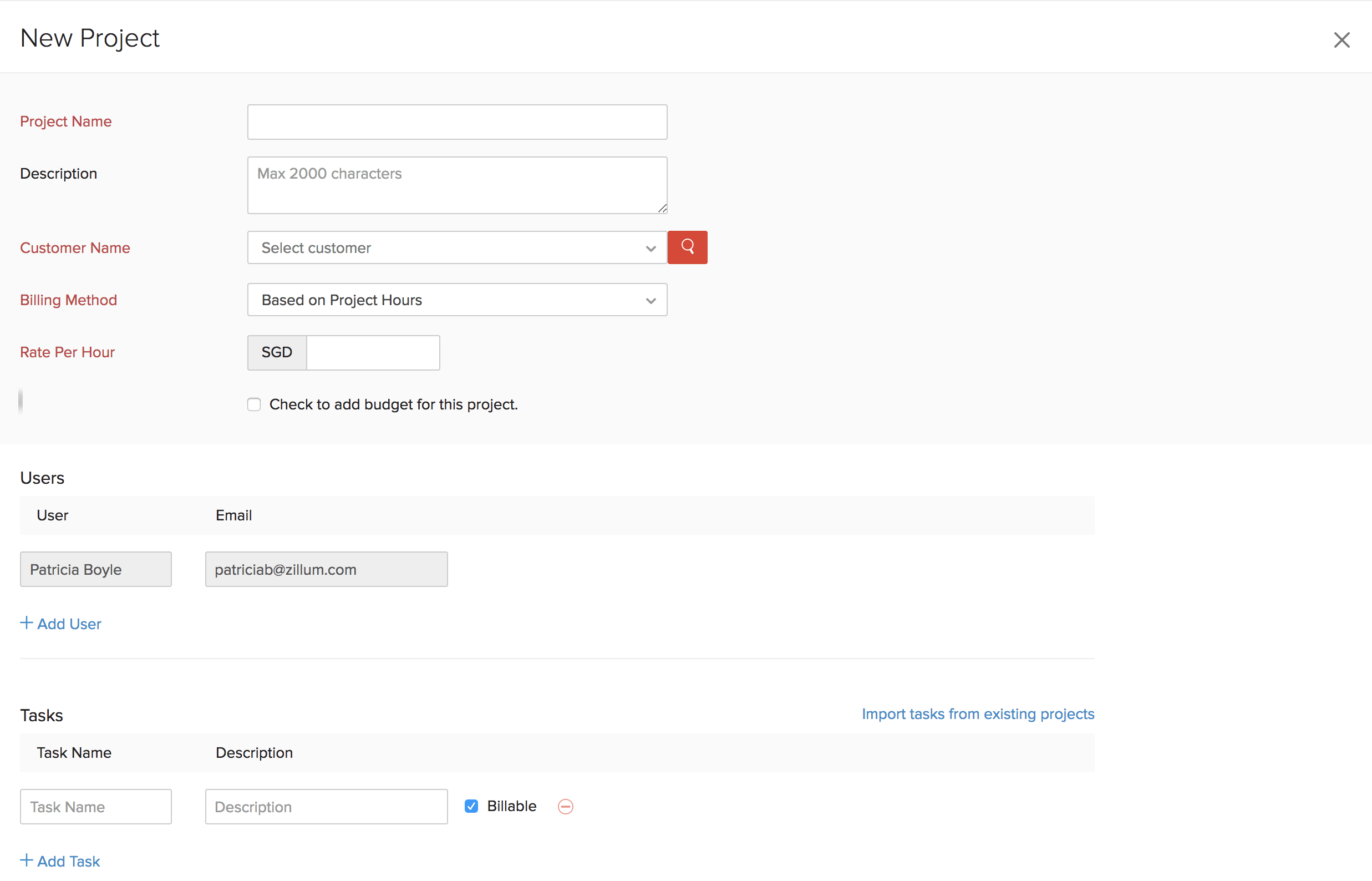The width and height of the screenshot is (1372, 881).
Task: Click the plus icon beside Add Task
Action: (x=26, y=860)
